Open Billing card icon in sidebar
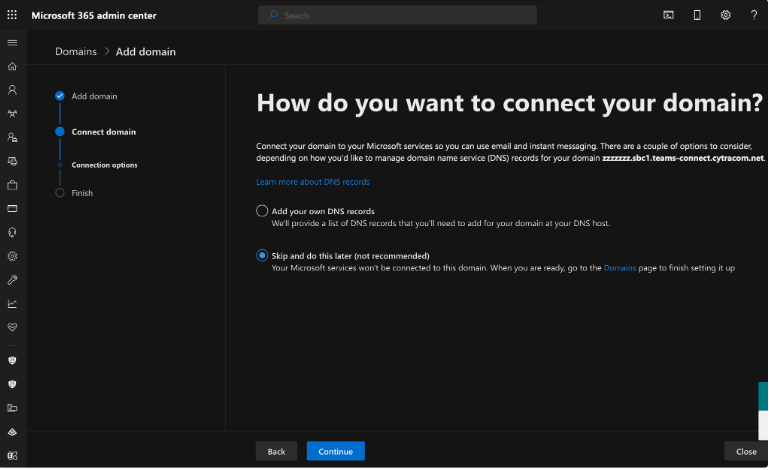 click(x=12, y=209)
